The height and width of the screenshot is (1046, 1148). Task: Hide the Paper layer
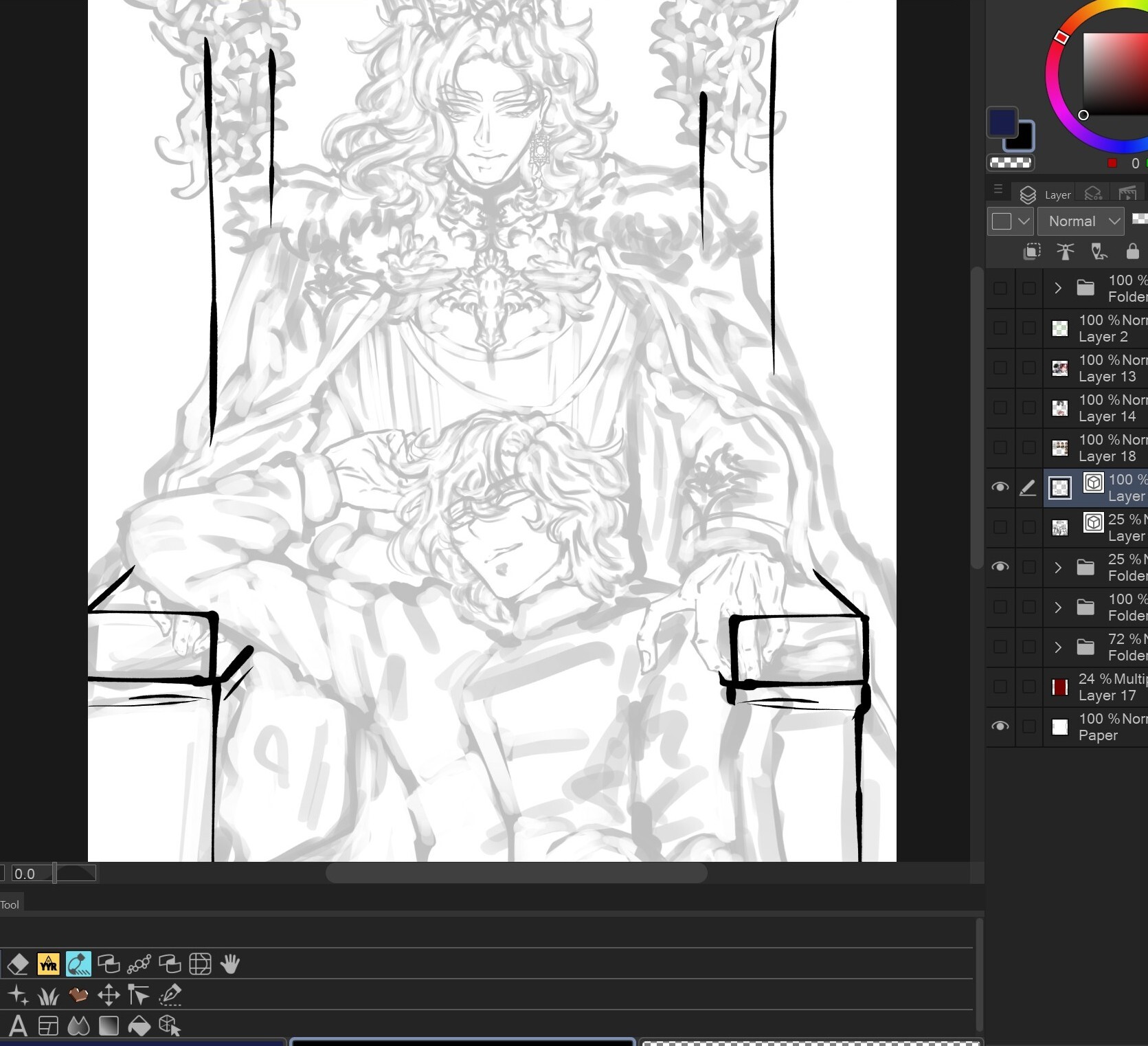1000,726
